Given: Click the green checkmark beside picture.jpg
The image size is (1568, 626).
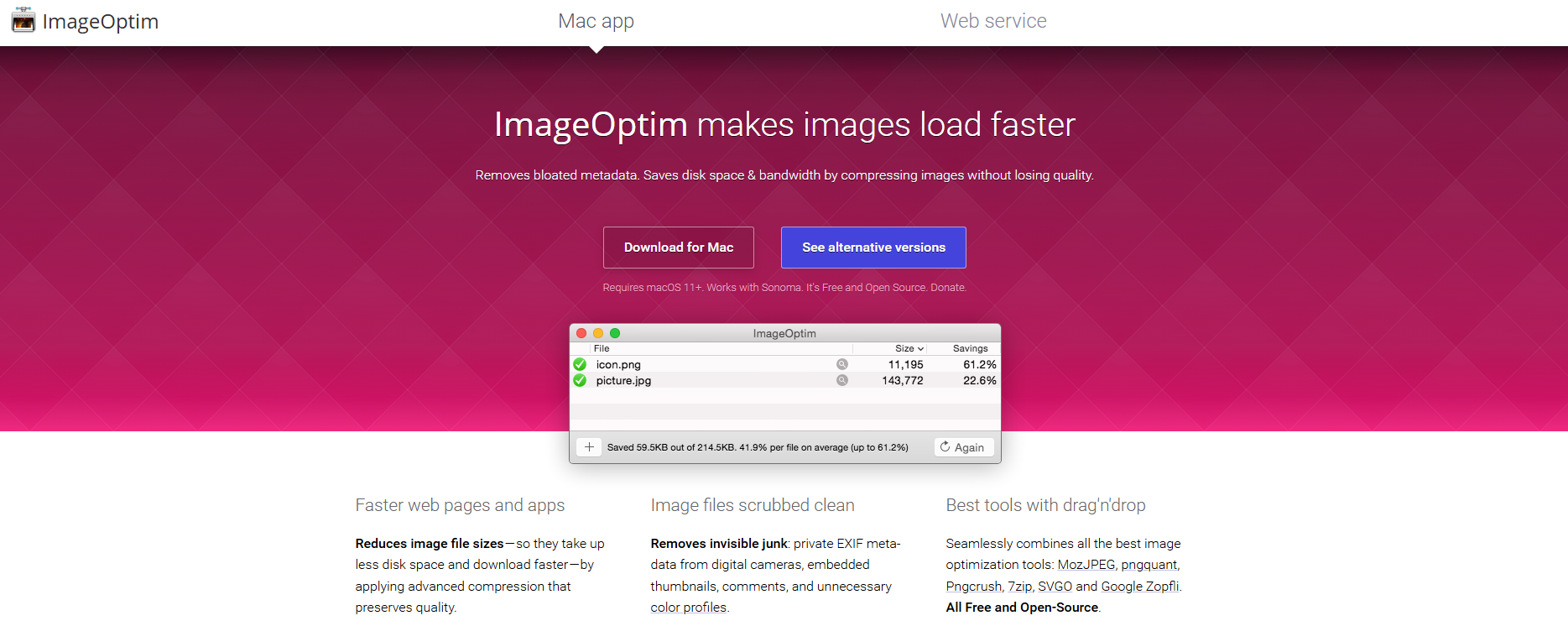Looking at the screenshot, I should click(580, 380).
